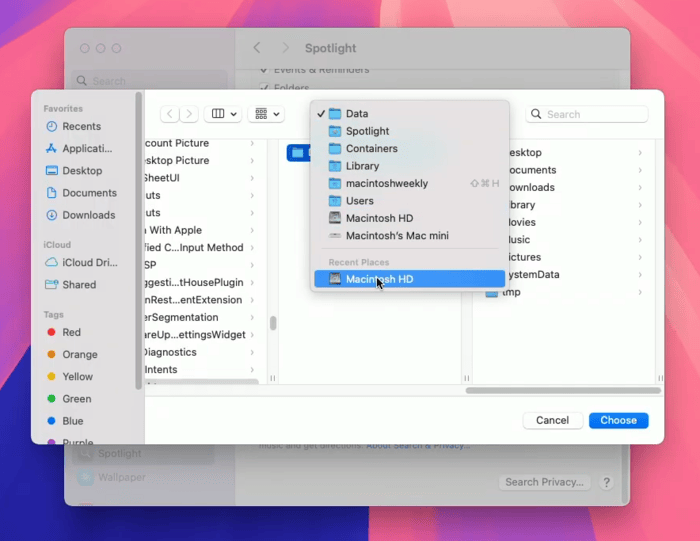700x541 pixels.
Task: Open Downloads in the sidebar
Action: click(80, 215)
